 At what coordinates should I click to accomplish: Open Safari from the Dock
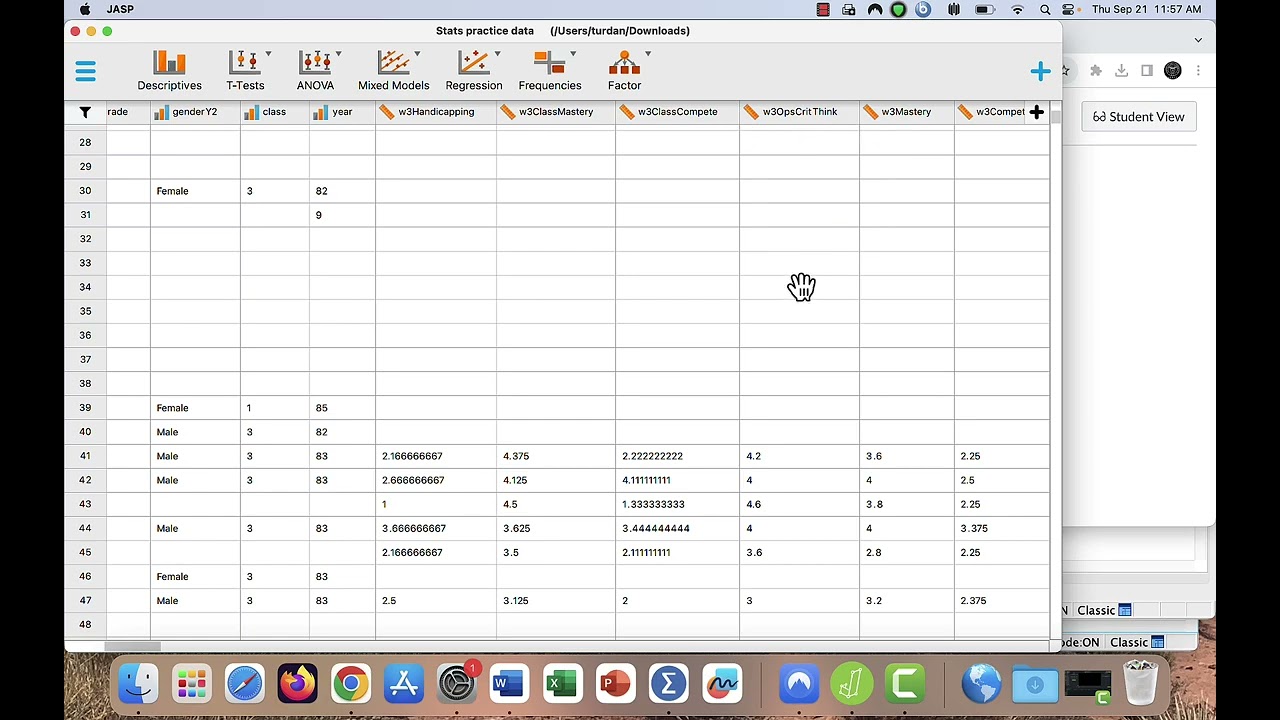245,684
